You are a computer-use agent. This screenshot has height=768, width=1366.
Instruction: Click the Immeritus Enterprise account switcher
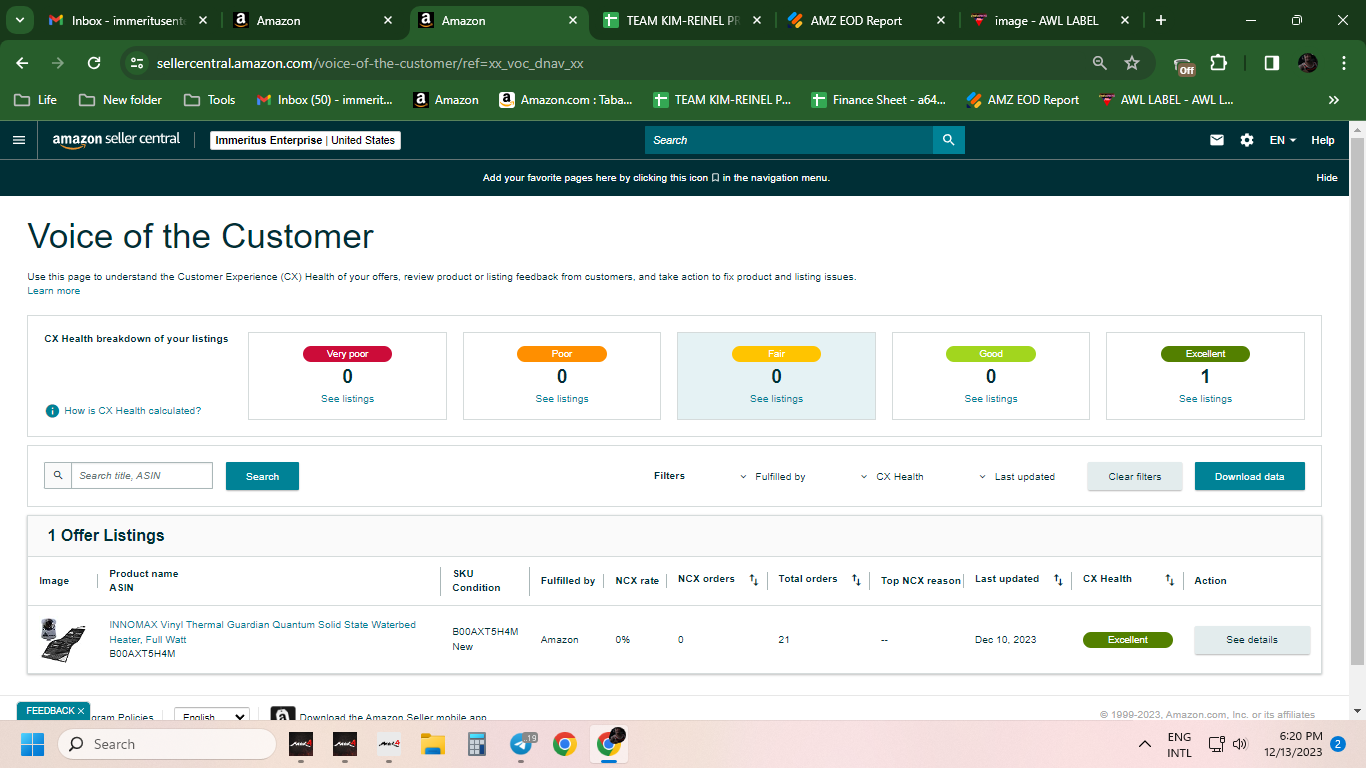(x=306, y=140)
